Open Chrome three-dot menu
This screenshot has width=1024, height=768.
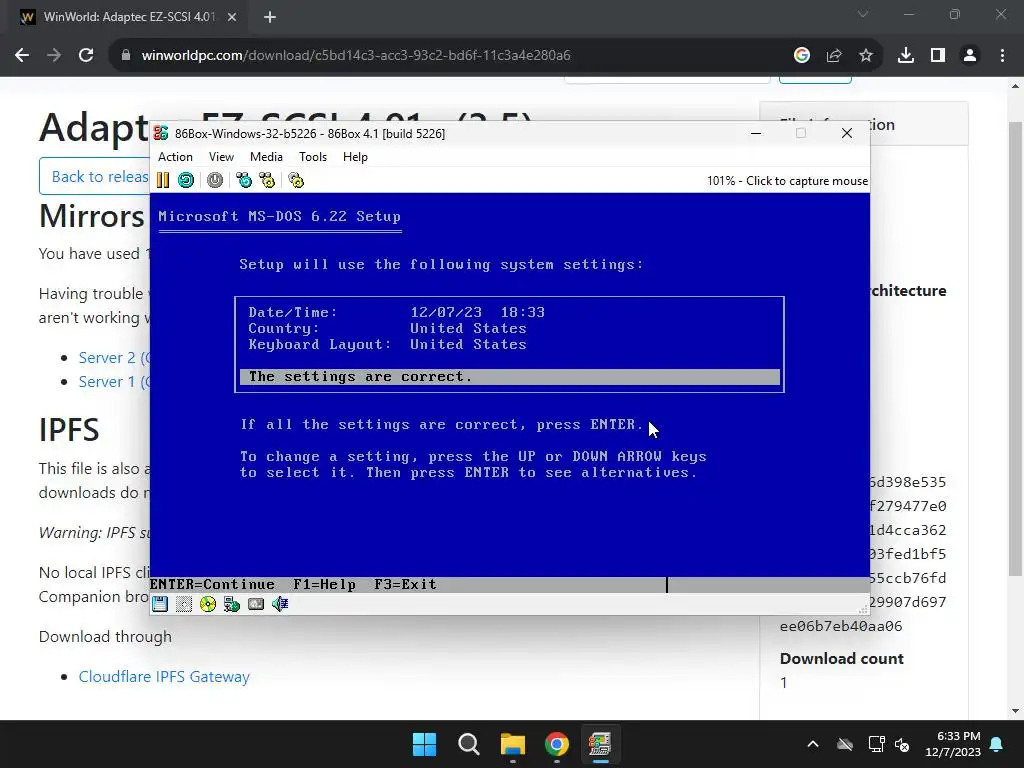[x=1002, y=56]
